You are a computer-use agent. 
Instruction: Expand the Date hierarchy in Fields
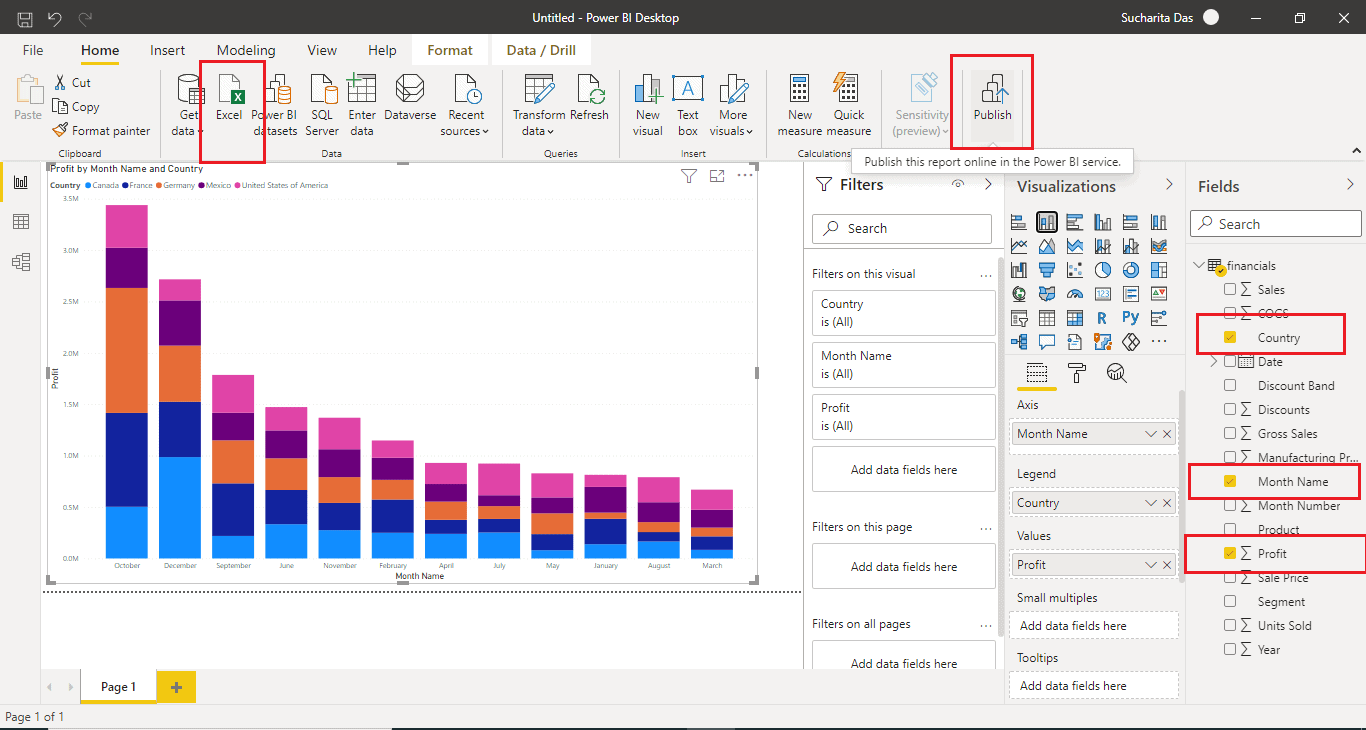coord(1214,362)
